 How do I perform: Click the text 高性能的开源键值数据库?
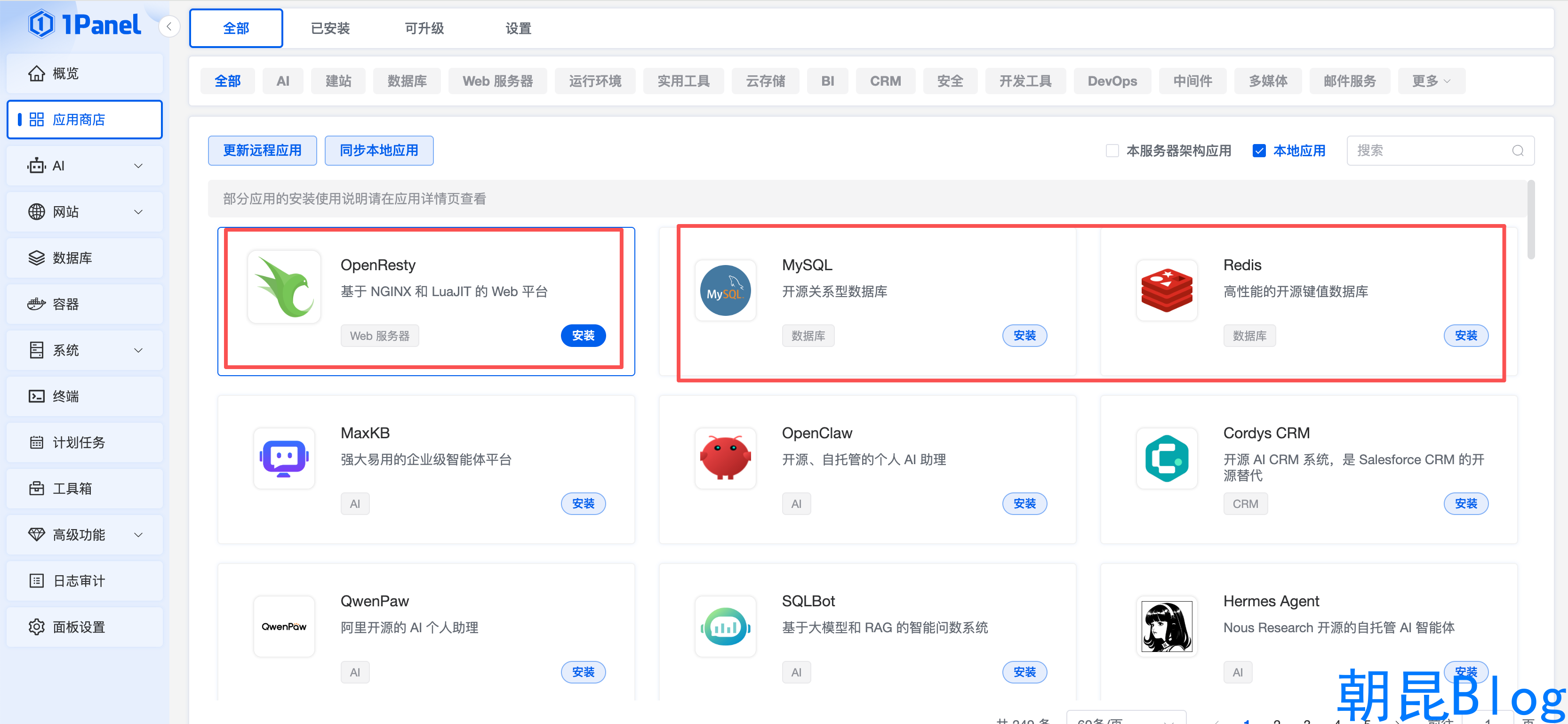(1296, 292)
